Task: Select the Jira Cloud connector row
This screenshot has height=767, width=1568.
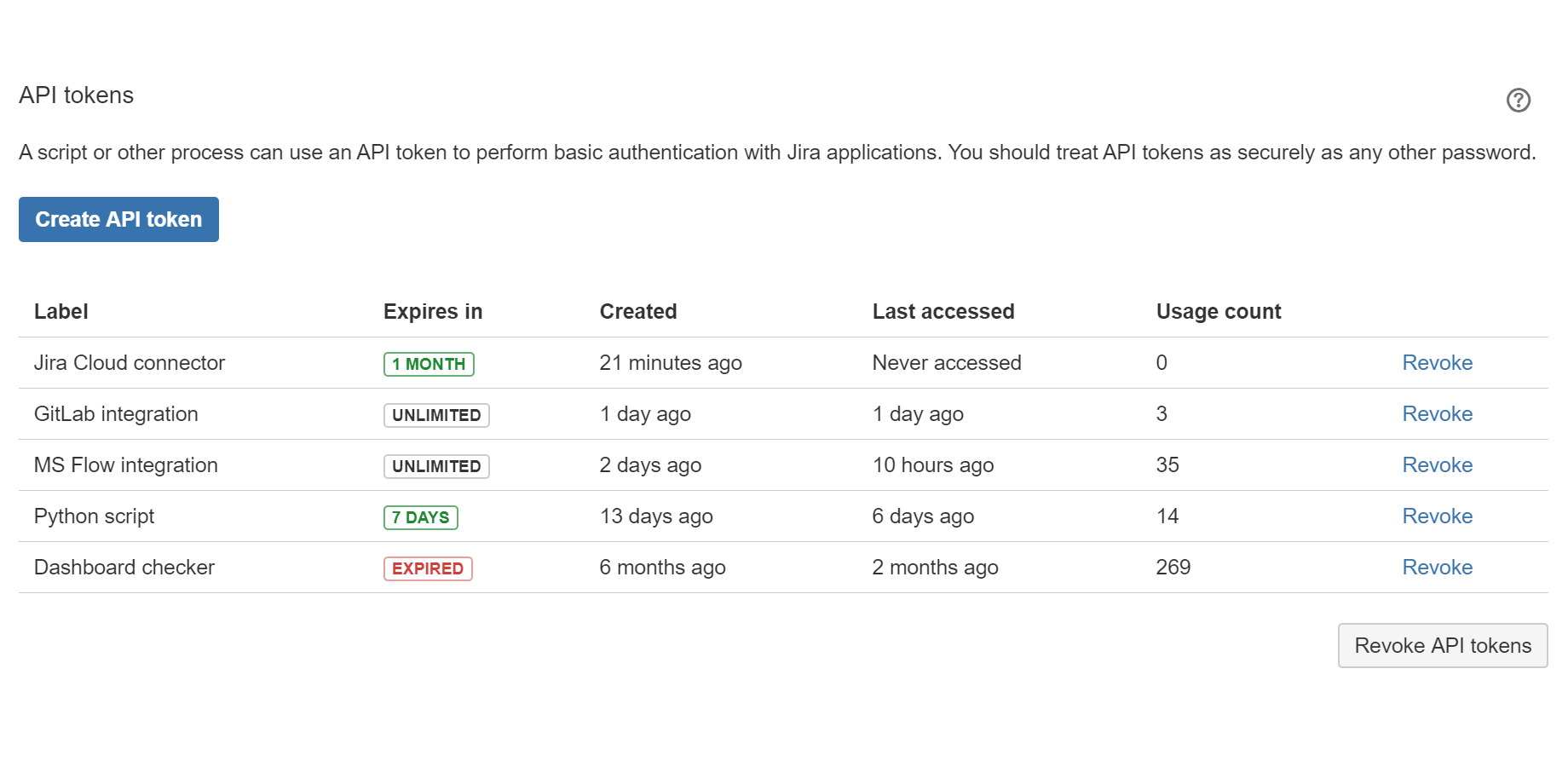Action: (x=129, y=362)
